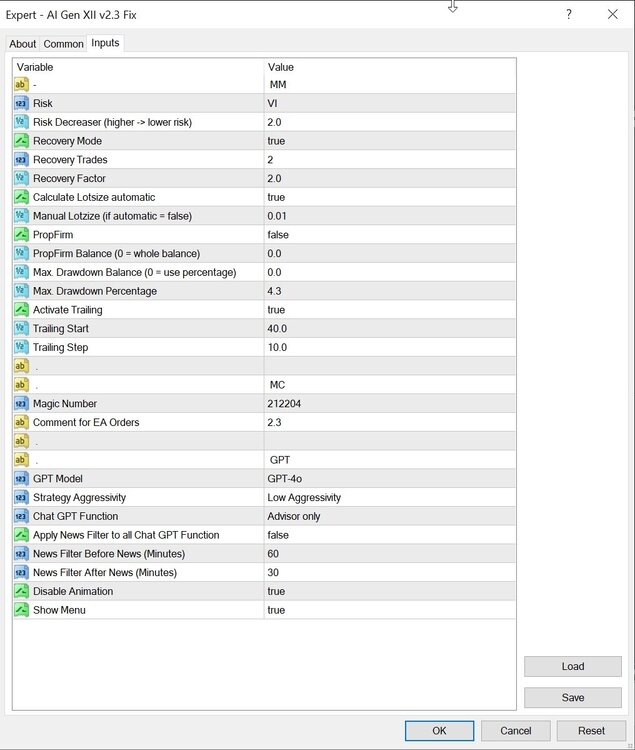Image resolution: width=635 pixels, height=750 pixels.
Task: Open the Low Aggressivity value dropdown
Action: (x=390, y=497)
